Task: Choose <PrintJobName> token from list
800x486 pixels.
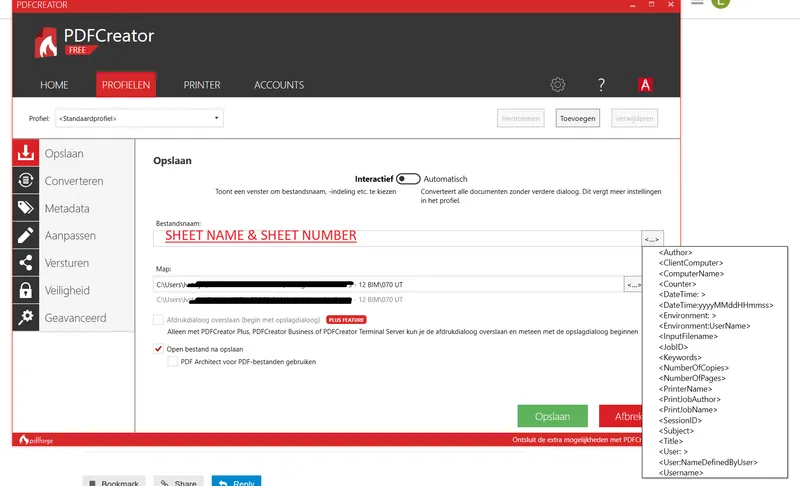Action: coord(688,410)
